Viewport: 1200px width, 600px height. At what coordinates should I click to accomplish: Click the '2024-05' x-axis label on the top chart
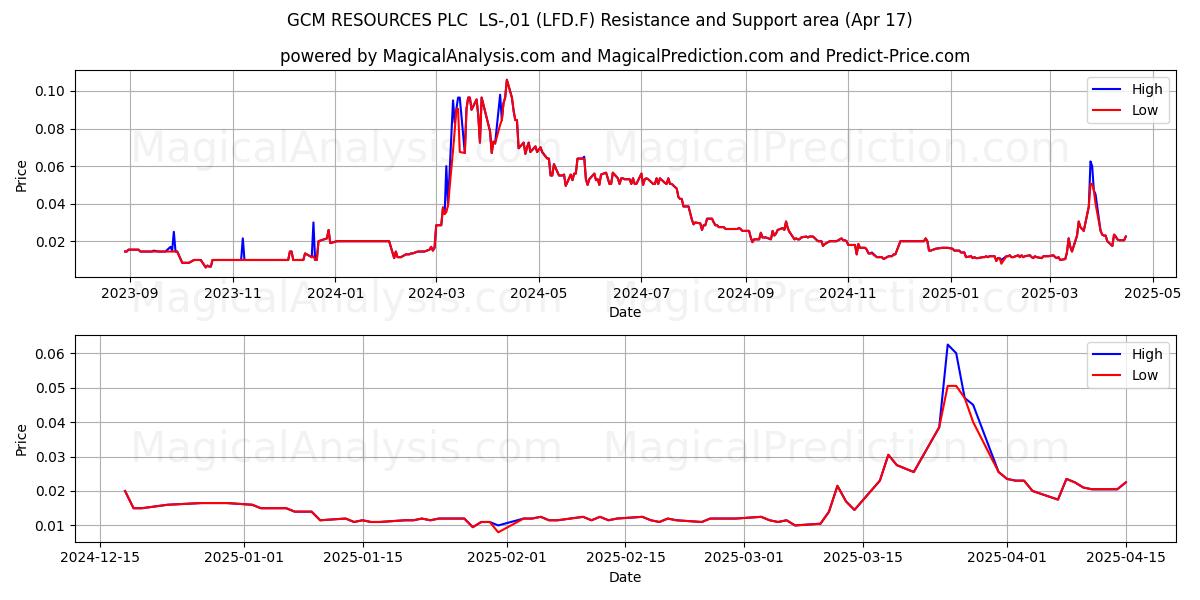(x=539, y=294)
